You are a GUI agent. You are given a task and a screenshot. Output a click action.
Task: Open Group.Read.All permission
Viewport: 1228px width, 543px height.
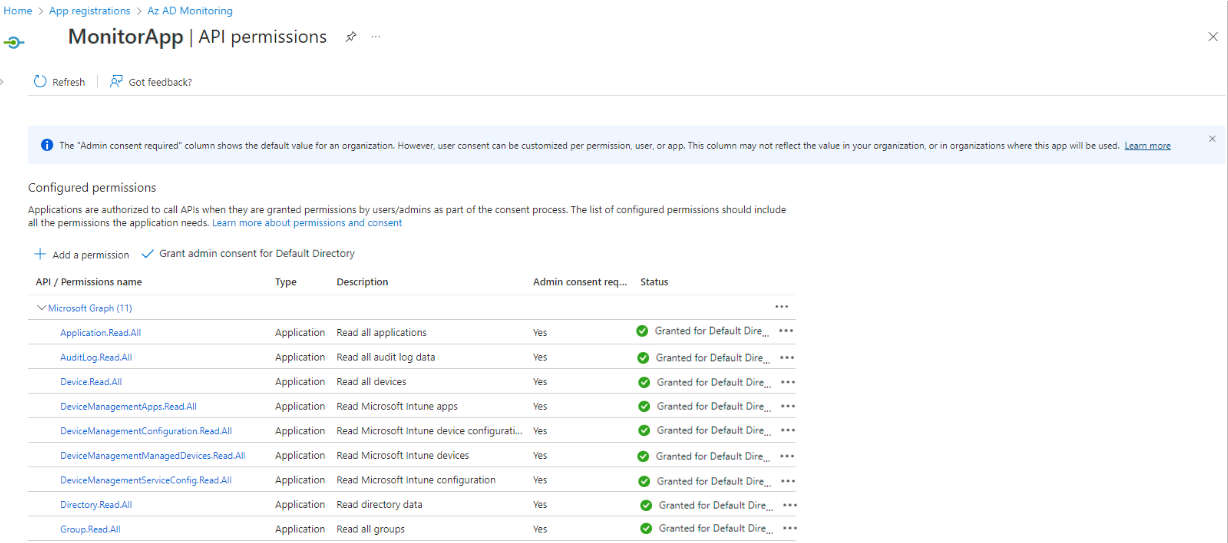click(x=90, y=529)
